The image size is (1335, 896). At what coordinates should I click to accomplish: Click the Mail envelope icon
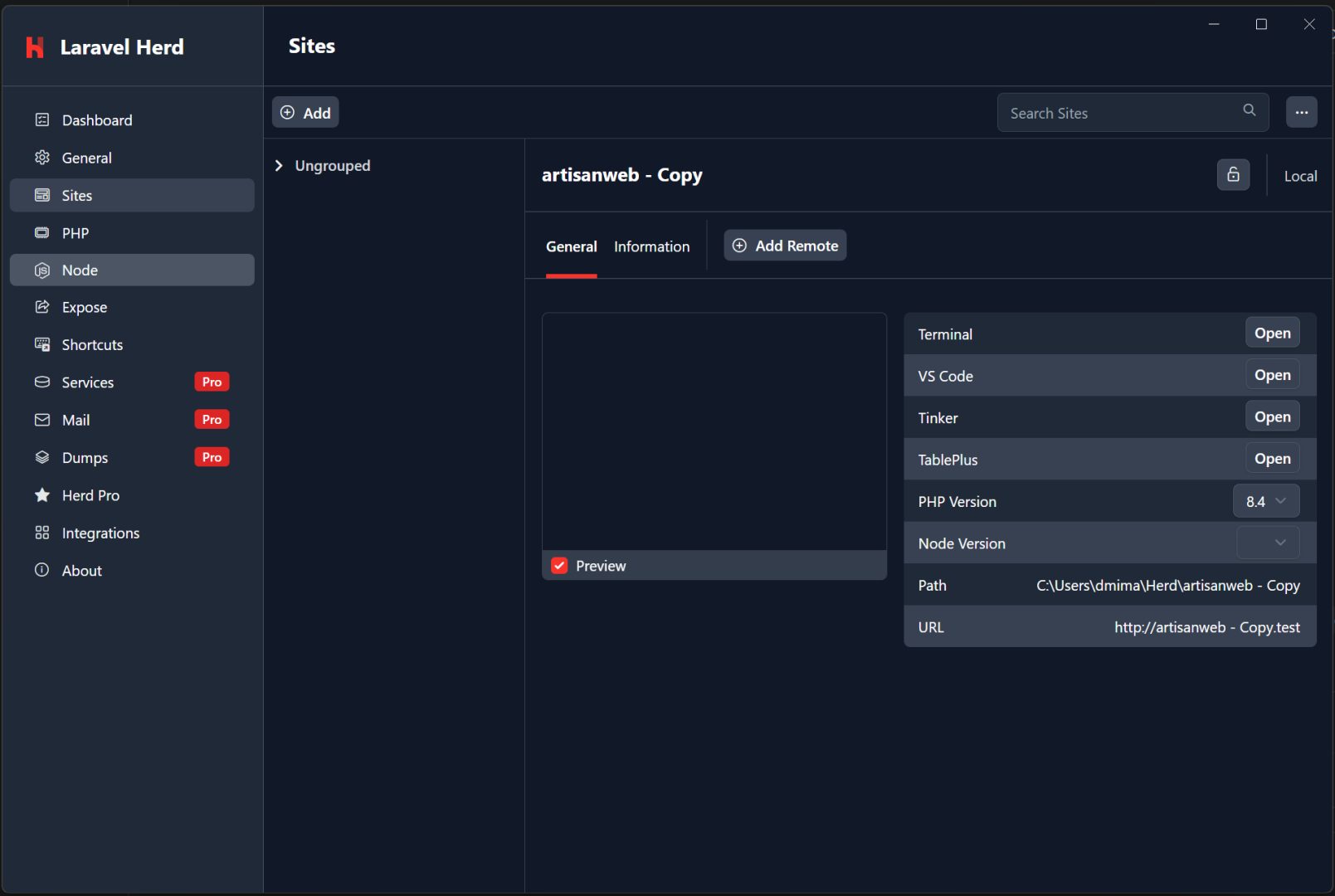[x=42, y=420]
